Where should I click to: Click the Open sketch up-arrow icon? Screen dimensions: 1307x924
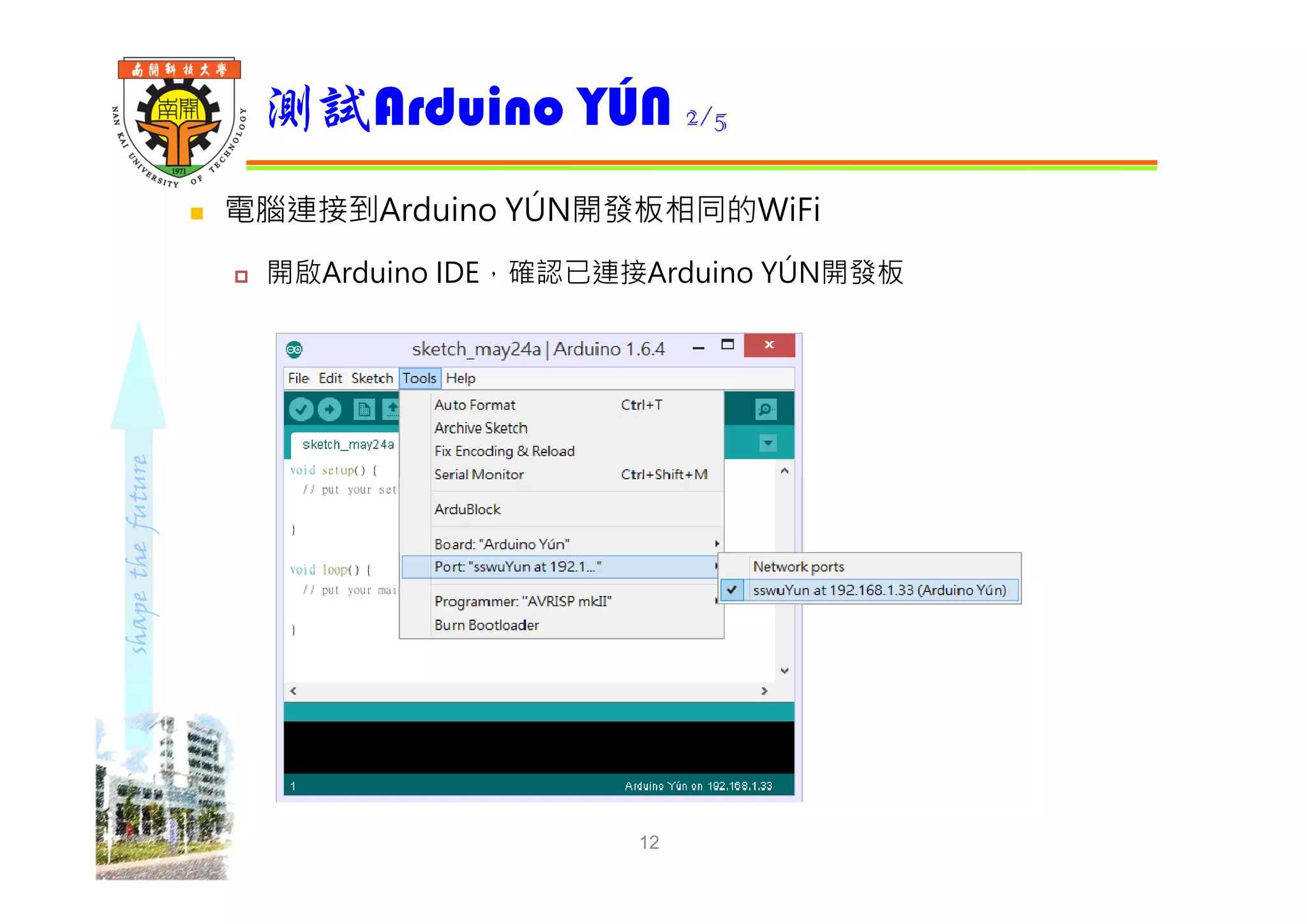pos(391,409)
